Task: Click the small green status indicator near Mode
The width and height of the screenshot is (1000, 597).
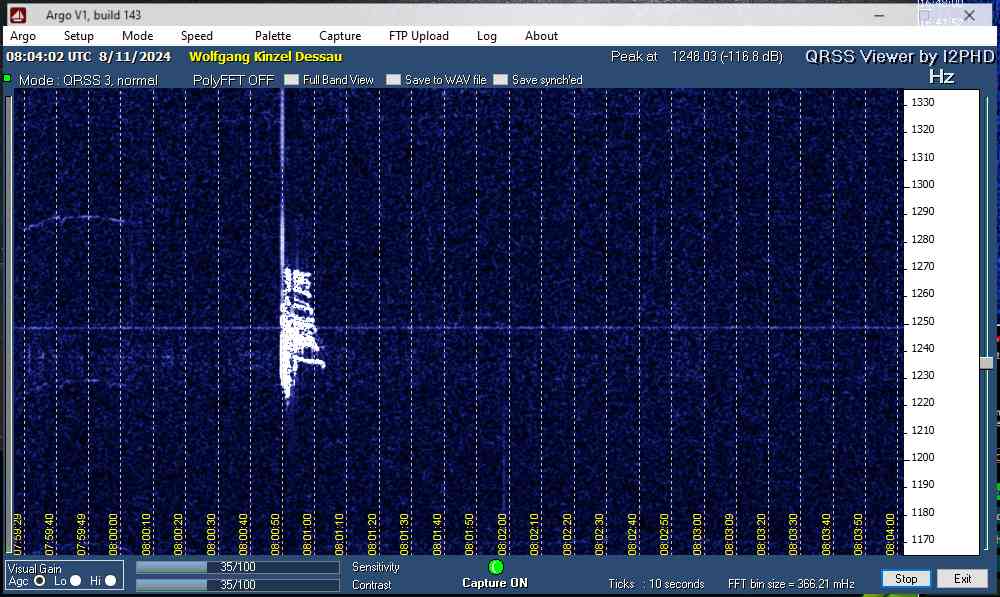Action: click(7, 78)
